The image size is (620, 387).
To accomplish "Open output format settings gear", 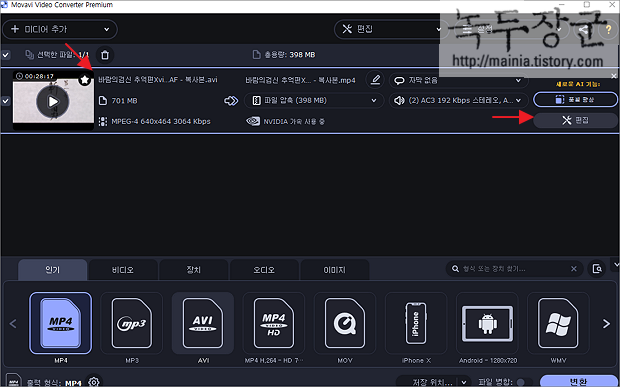I will click(x=94, y=382).
